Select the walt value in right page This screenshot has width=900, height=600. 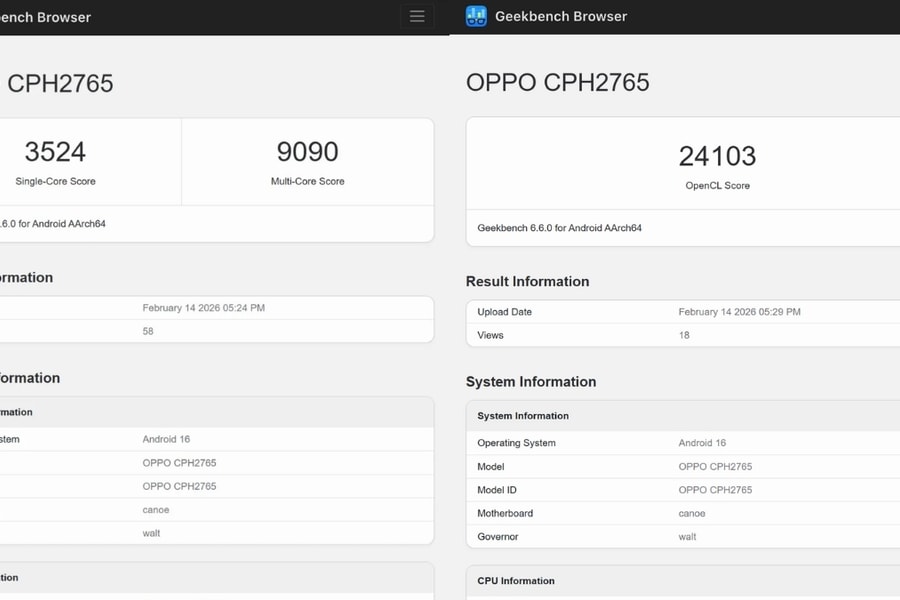[687, 537]
